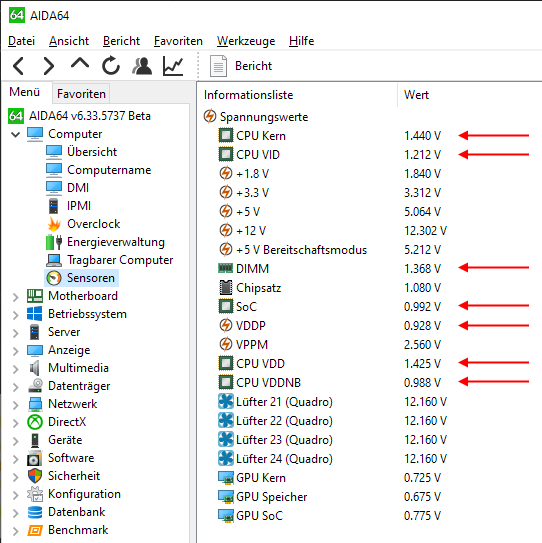Expand the Benchmark tree node
Screen dimensions: 542x543
pyautogui.click(x=15, y=531)
